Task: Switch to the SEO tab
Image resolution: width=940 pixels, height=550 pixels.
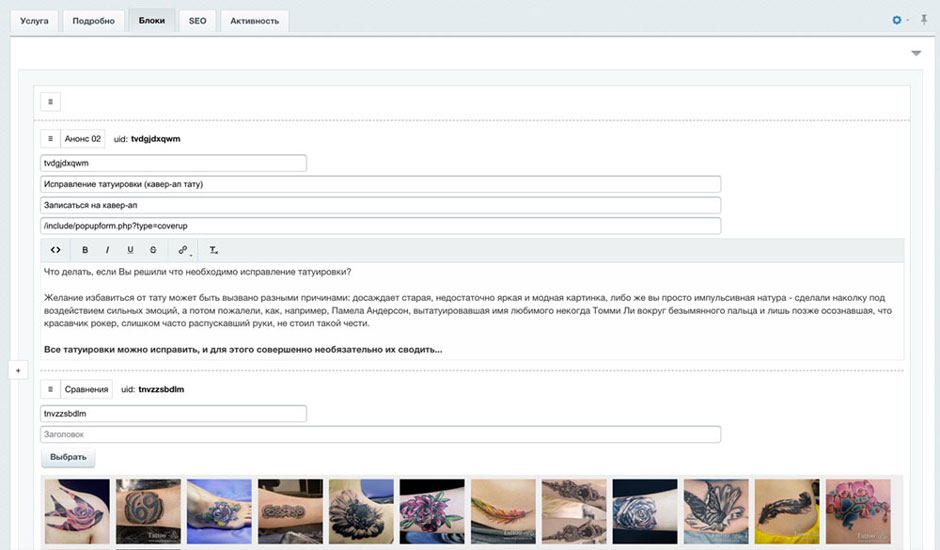Action: pos(197,20)
